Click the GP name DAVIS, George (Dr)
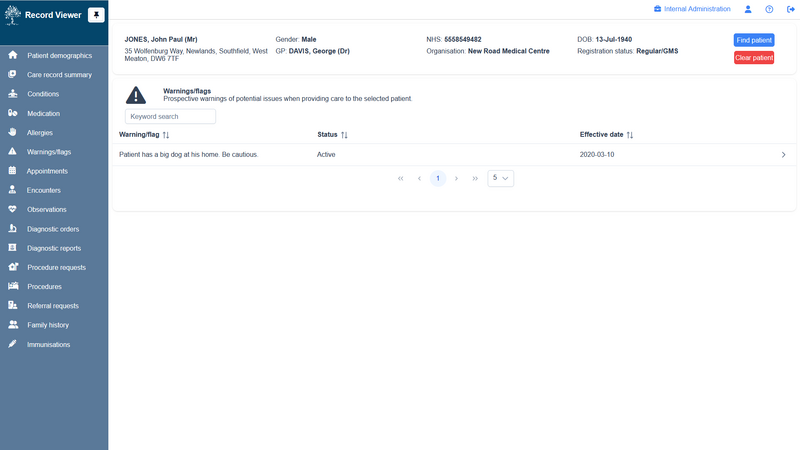This screenshot has height=450, width=800. (x=319, y=51)
